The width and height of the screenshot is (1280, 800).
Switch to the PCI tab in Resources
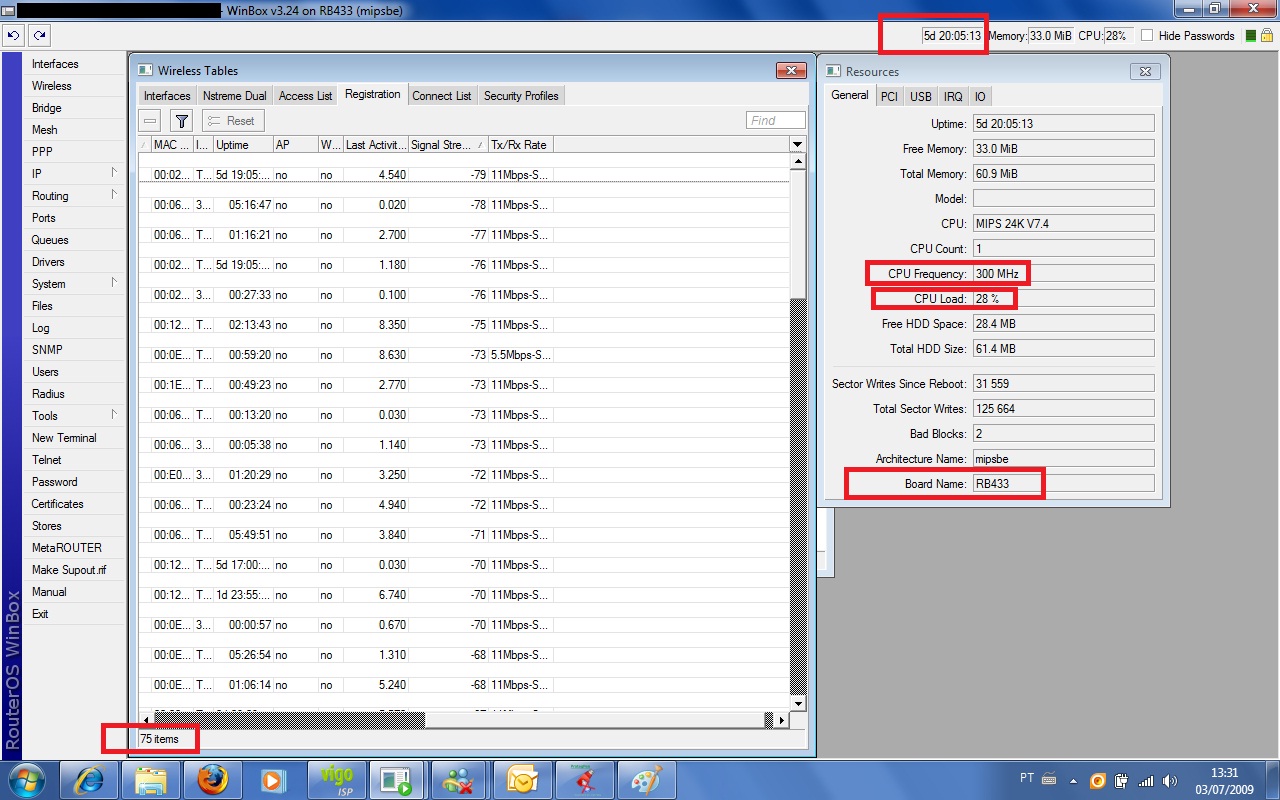(x=889, y=97)
